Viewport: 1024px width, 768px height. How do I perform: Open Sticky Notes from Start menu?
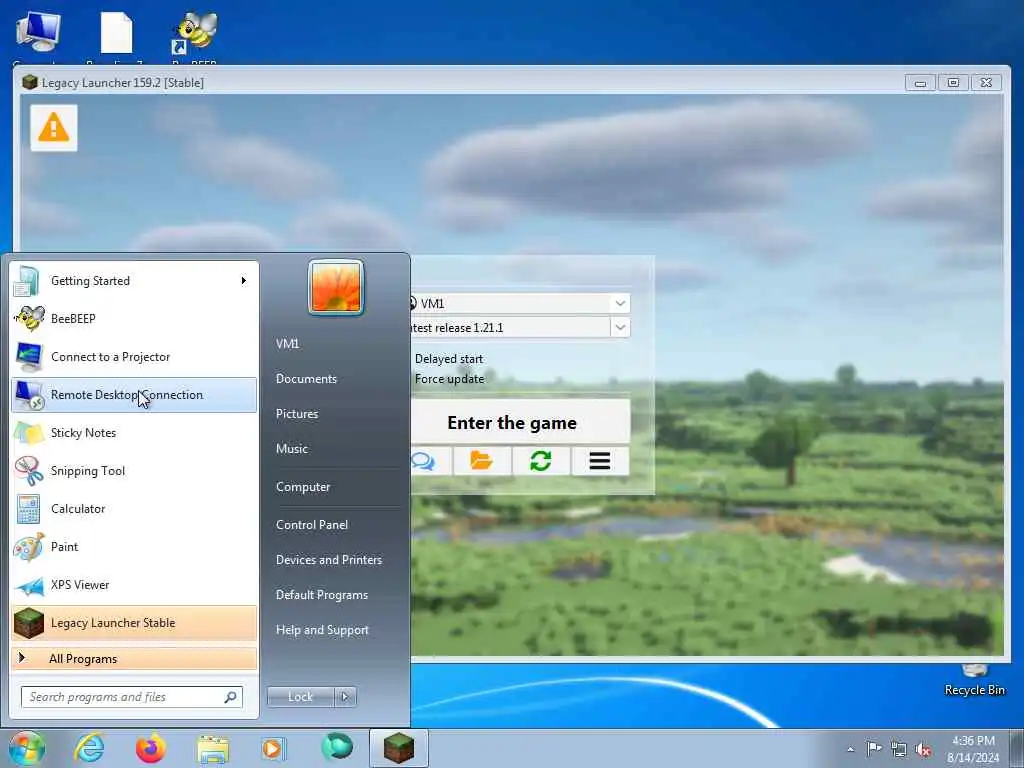click(134, 432)
